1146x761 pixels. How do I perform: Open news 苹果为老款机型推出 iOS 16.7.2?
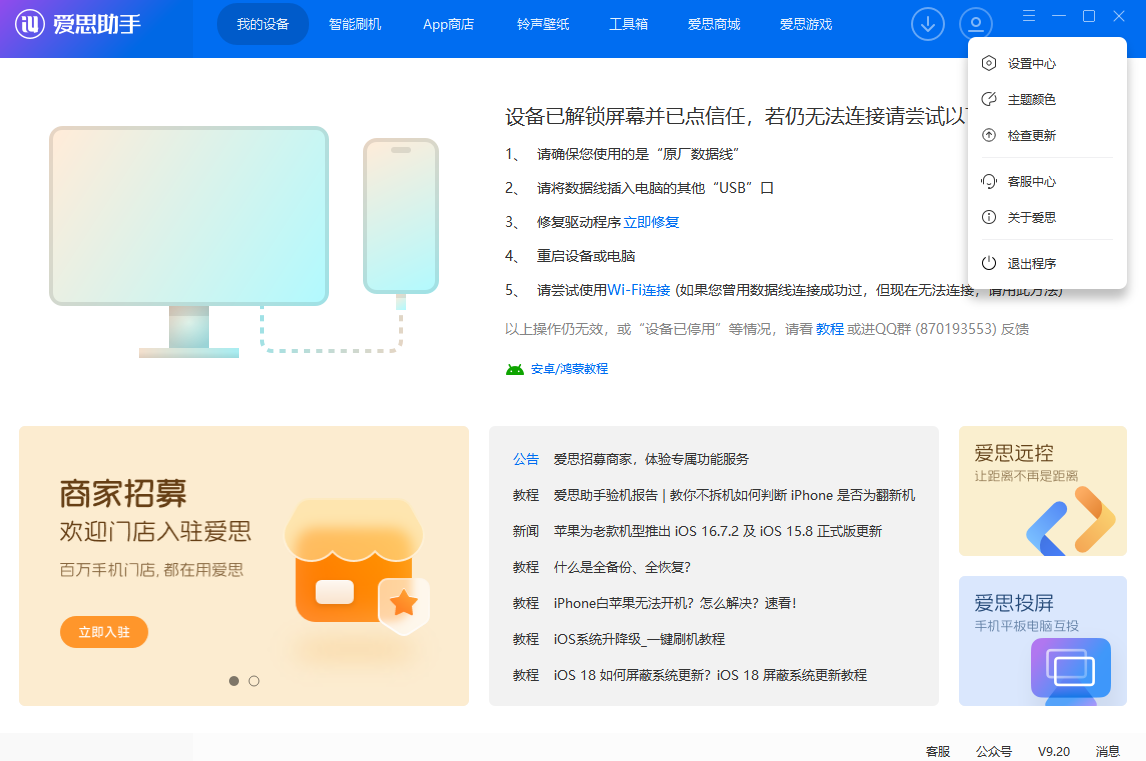[x=718, y=531]
